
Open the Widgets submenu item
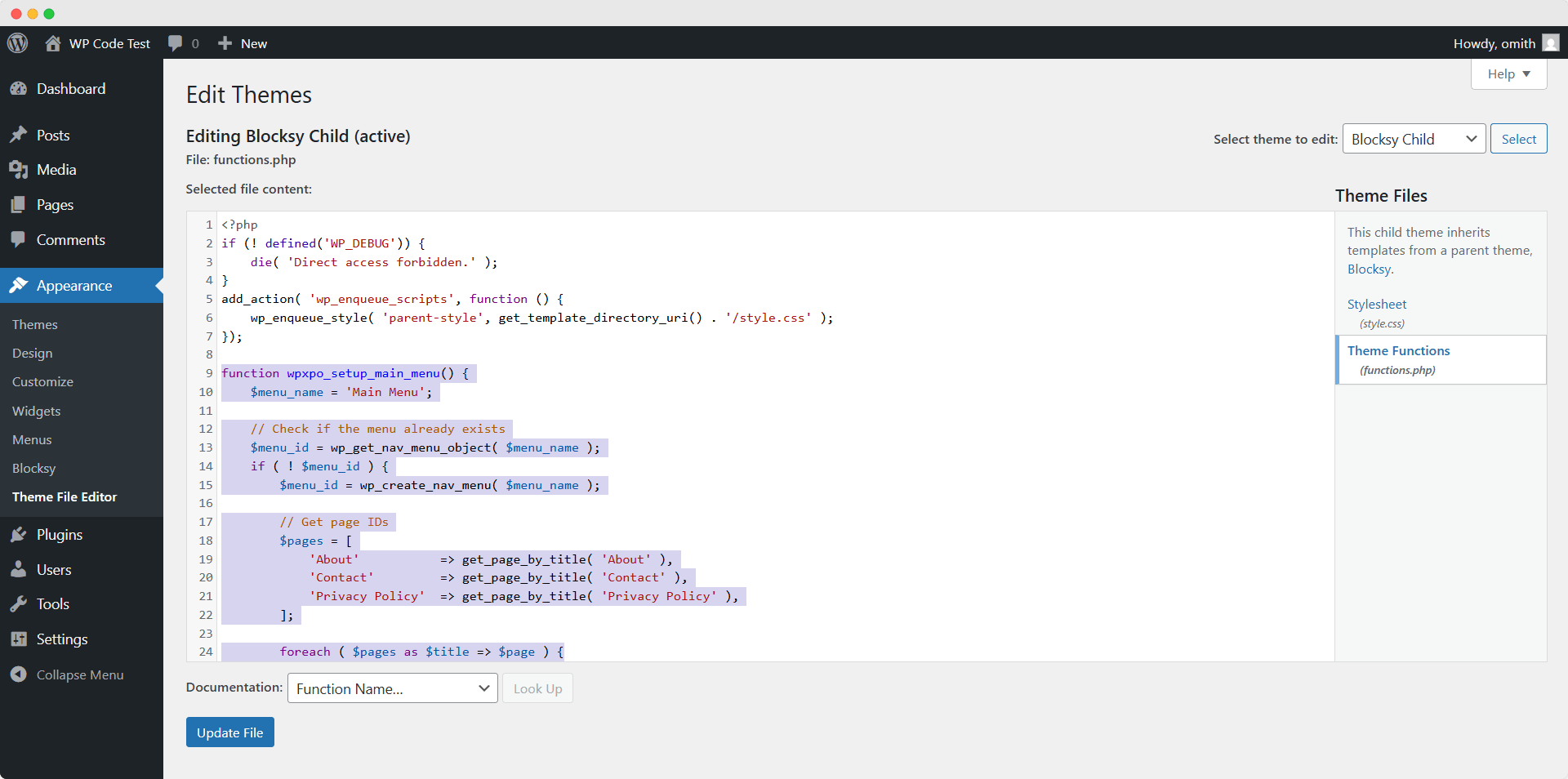pos(37,412)
